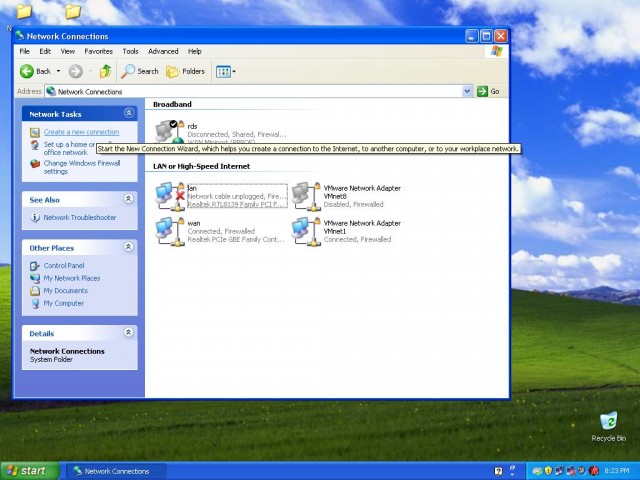Select the lan connection icon
Screen dimensions: 640x480
(170, 196)
